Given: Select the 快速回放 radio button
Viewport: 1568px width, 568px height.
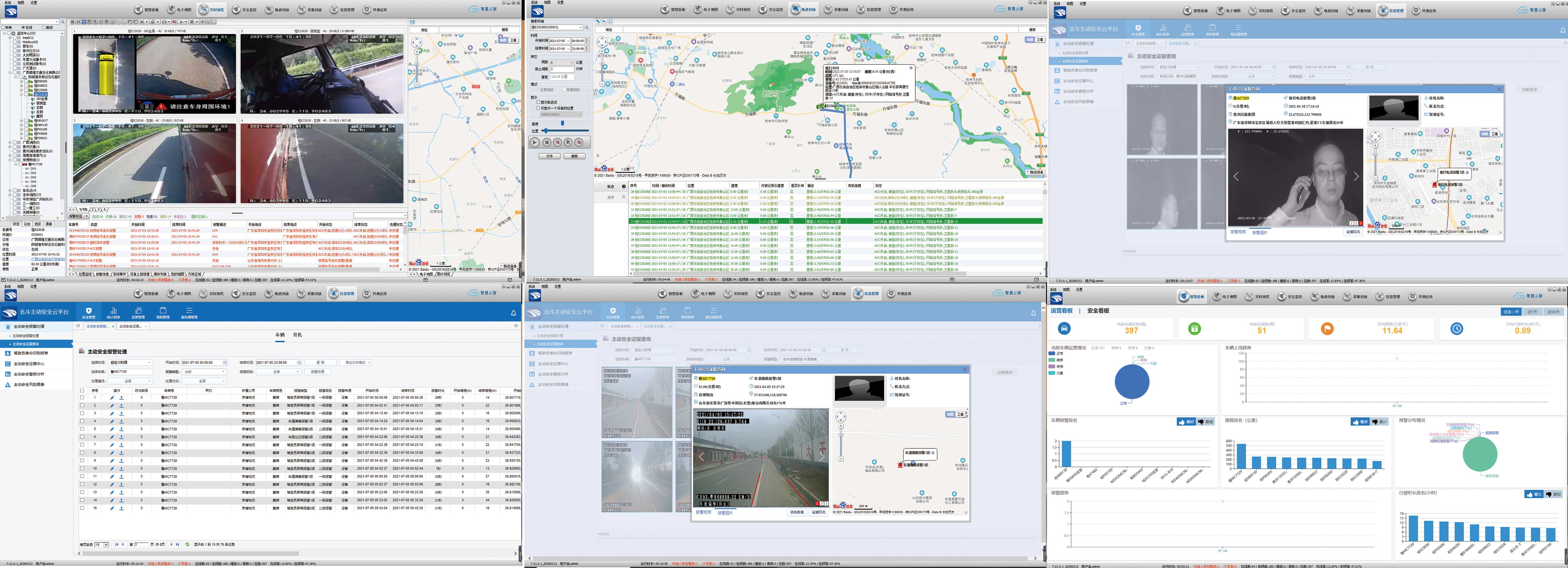Looking at the screenshot, I should coord(565,89).
